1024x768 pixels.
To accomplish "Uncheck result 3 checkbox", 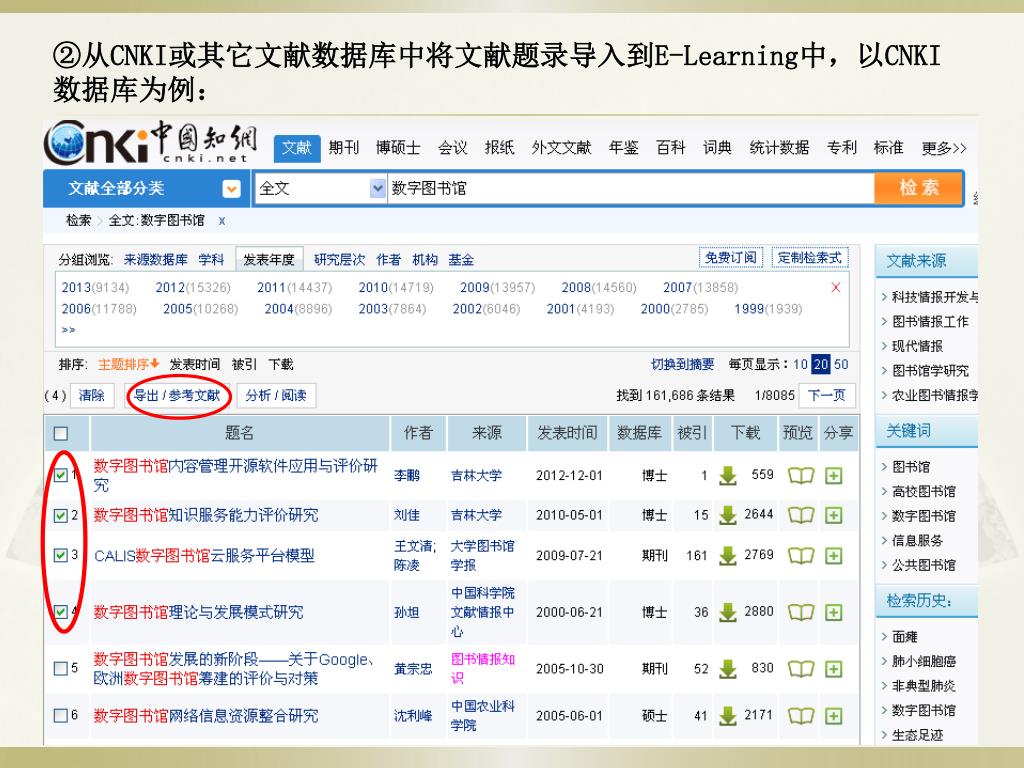I will (x=61, y=555).
